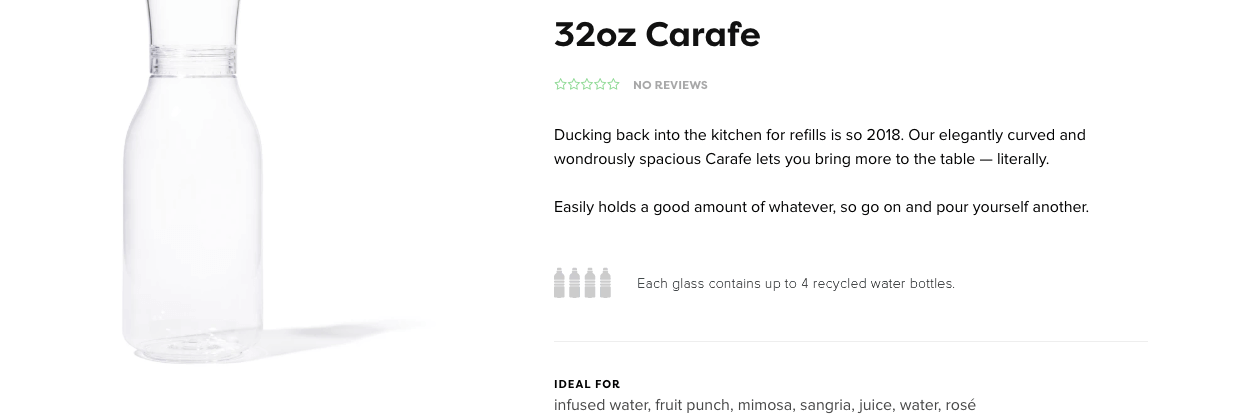Choose the third star in rating row
1244x418 pixels.
(587, 85)
